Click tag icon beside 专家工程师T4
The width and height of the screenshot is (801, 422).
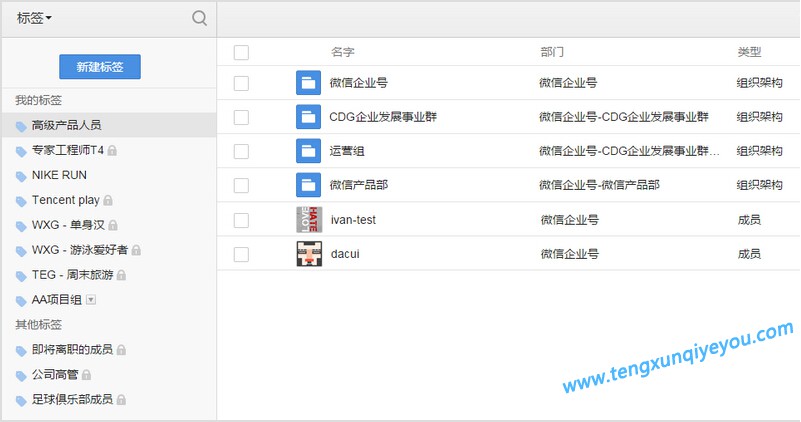pyautogui.click(x=21, y=151)
